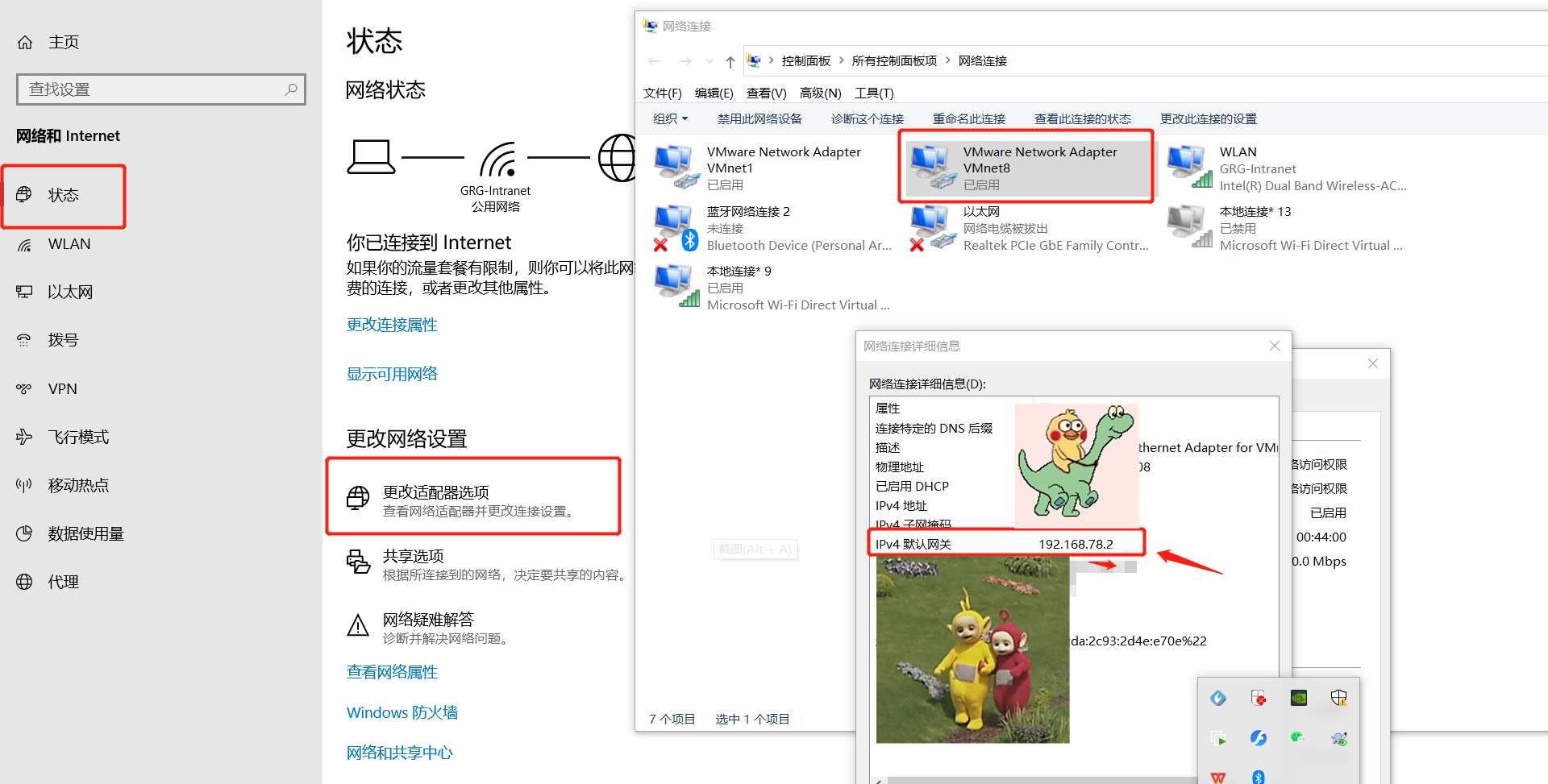Click Flash icon in tray overflow
Viewport: 1548px width, 784px height.
(1259, 738)
